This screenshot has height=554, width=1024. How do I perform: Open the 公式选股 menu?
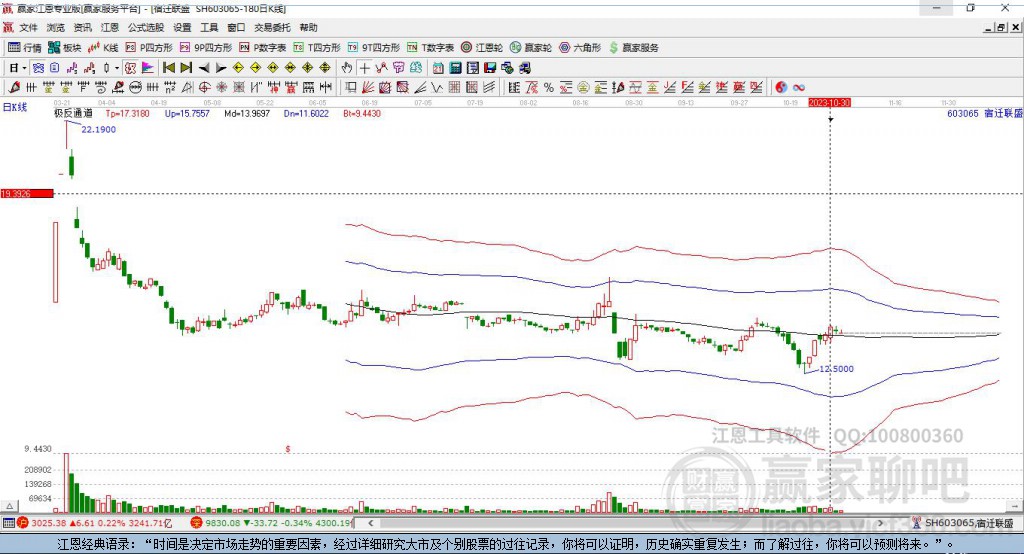pos(146,27)
